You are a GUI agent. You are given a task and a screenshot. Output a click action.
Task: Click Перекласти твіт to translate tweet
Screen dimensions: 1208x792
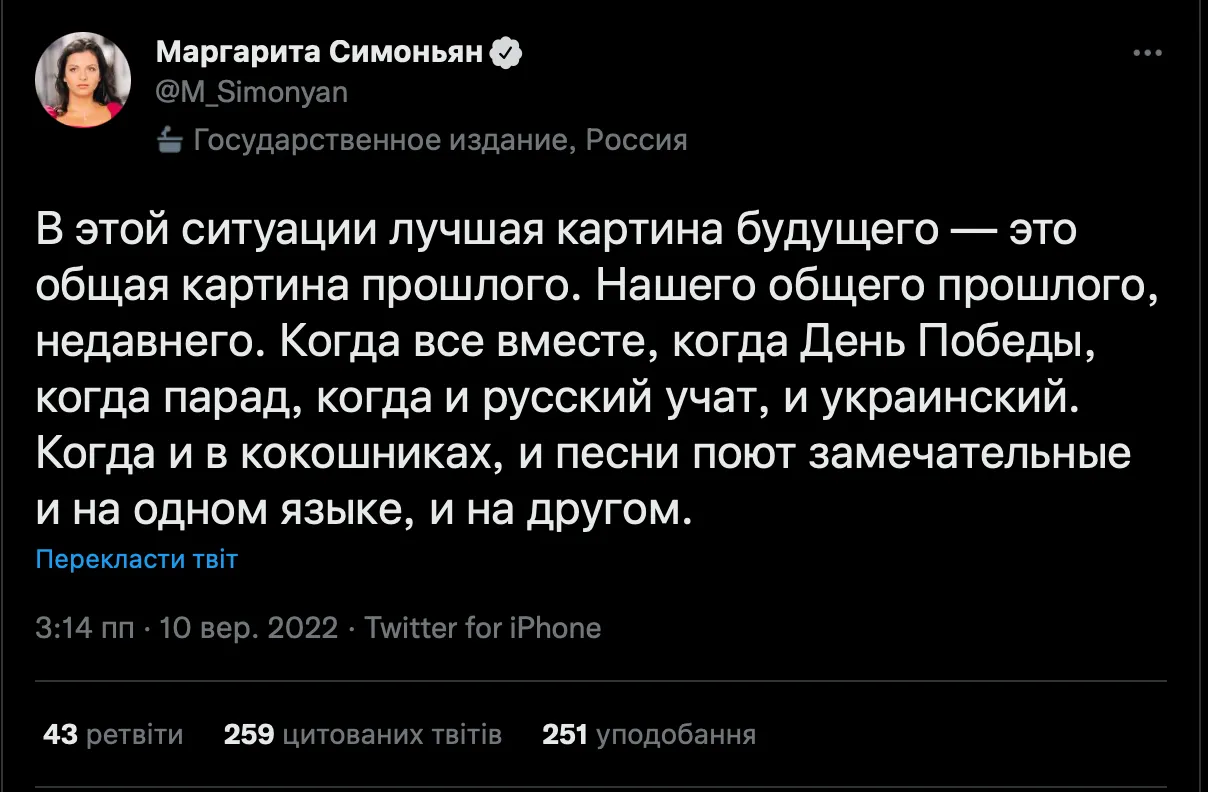coord(136,559)
